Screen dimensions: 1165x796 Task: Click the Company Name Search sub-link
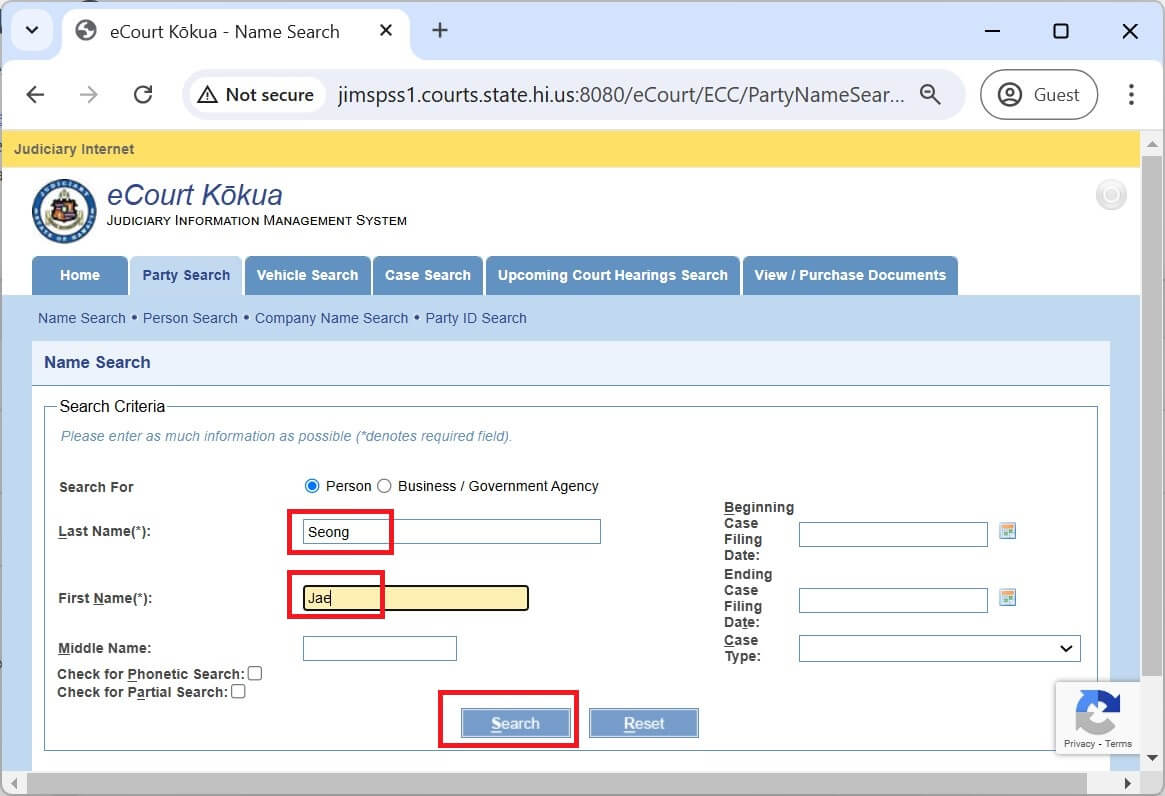[331, 318]
